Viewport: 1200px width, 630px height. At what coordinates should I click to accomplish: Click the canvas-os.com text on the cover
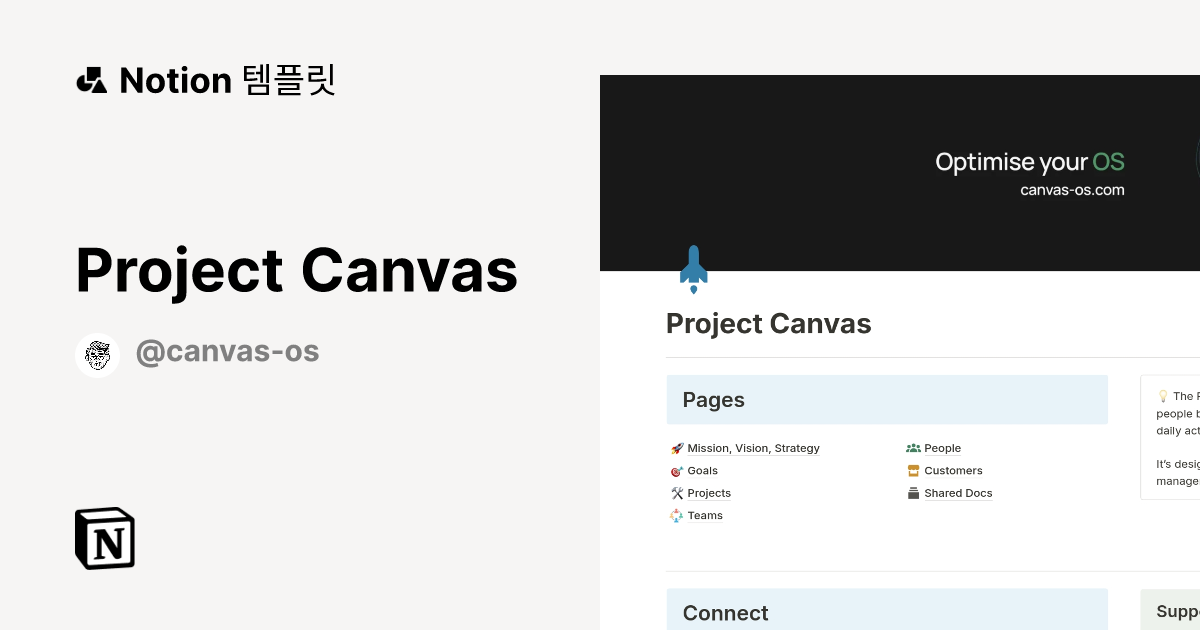coord(1072,189)
